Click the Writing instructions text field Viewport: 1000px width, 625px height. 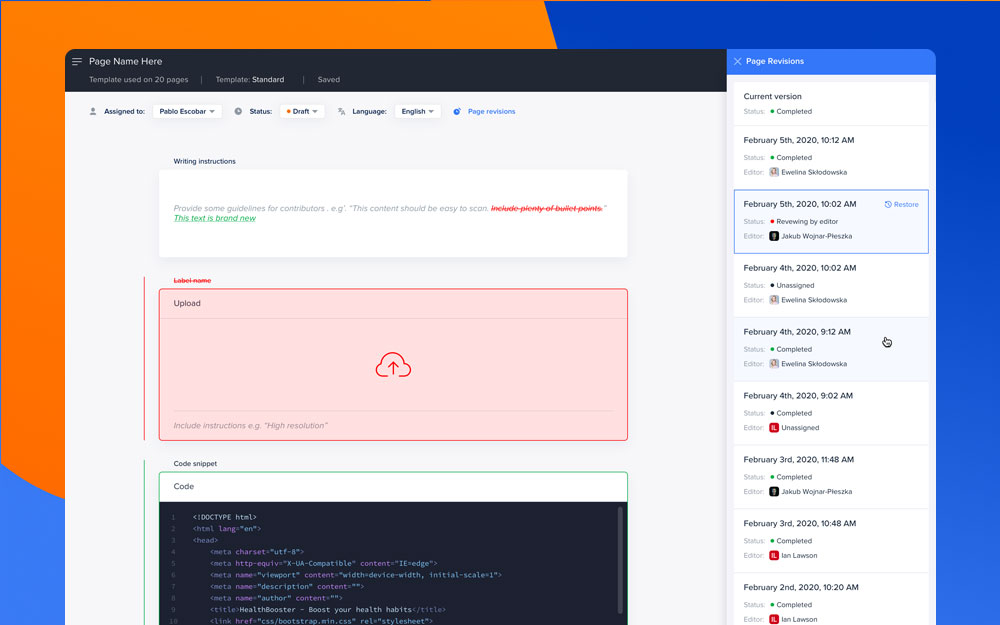point(393,213)
